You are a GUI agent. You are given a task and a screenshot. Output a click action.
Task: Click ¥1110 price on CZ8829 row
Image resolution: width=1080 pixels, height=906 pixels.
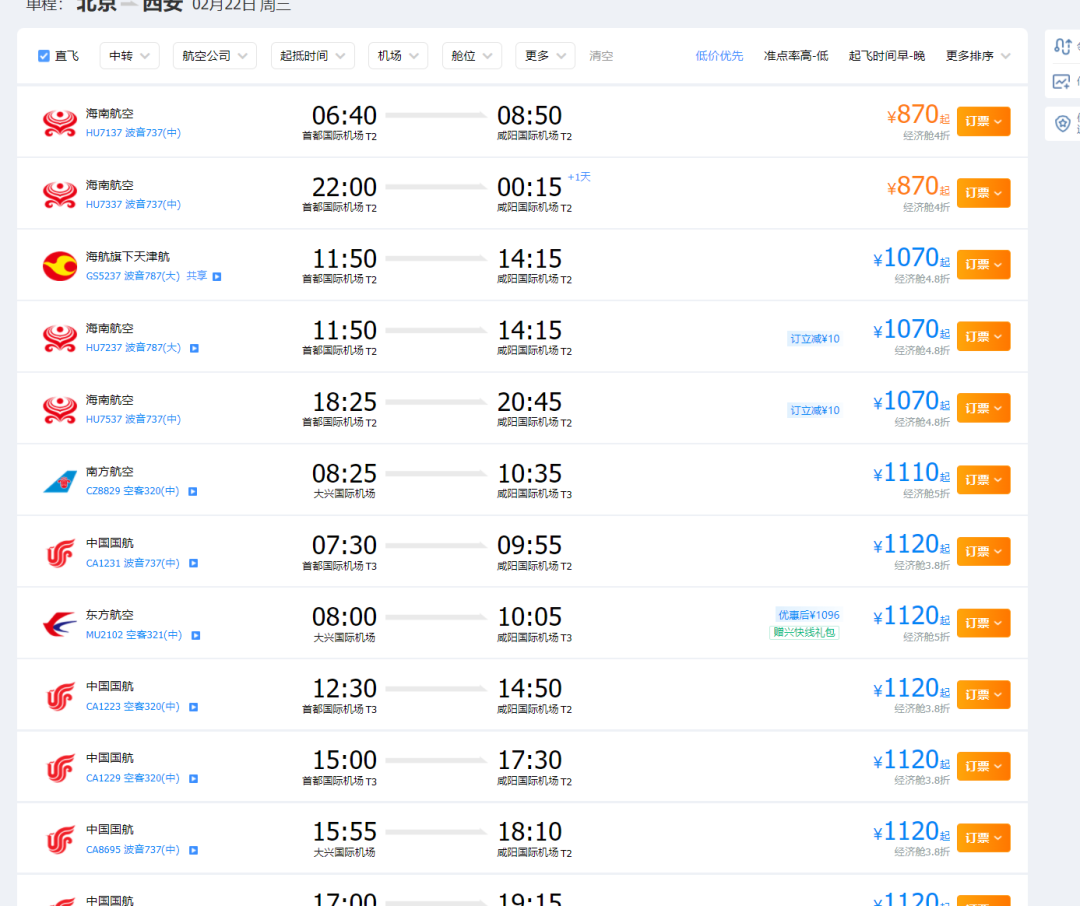(911, 473)
